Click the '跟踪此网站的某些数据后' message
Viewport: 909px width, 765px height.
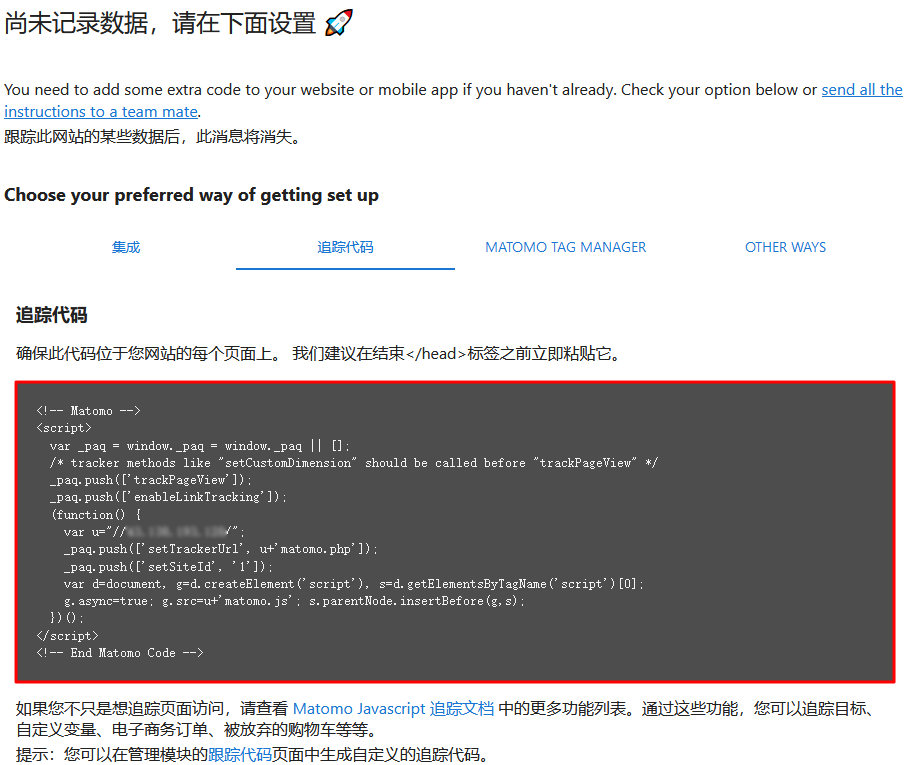pos(152,137)
